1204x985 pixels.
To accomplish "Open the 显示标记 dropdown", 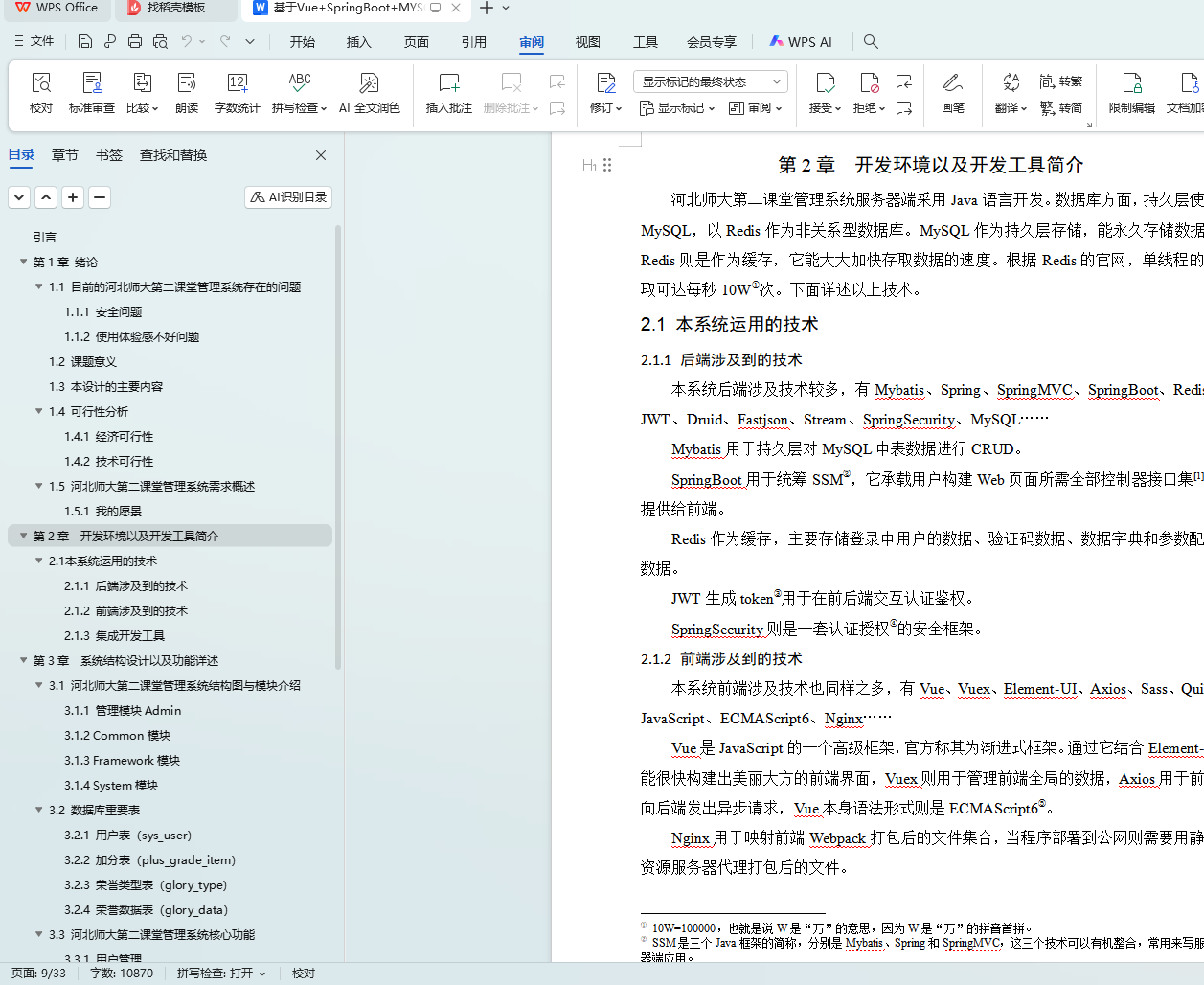I will (x=677, y=108).
